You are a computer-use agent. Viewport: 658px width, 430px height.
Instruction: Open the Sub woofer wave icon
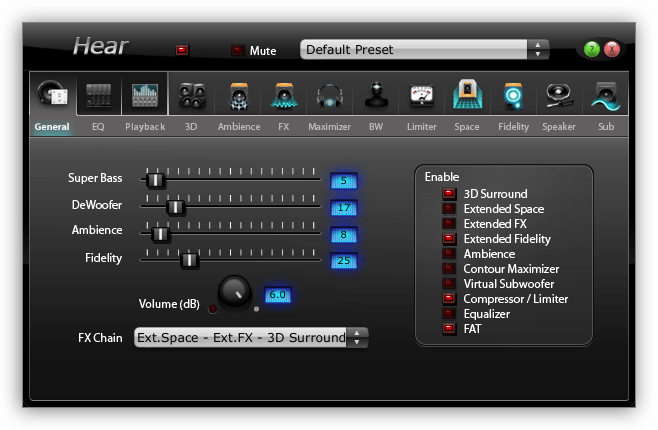pyautogui.click(x=605, y=96)
